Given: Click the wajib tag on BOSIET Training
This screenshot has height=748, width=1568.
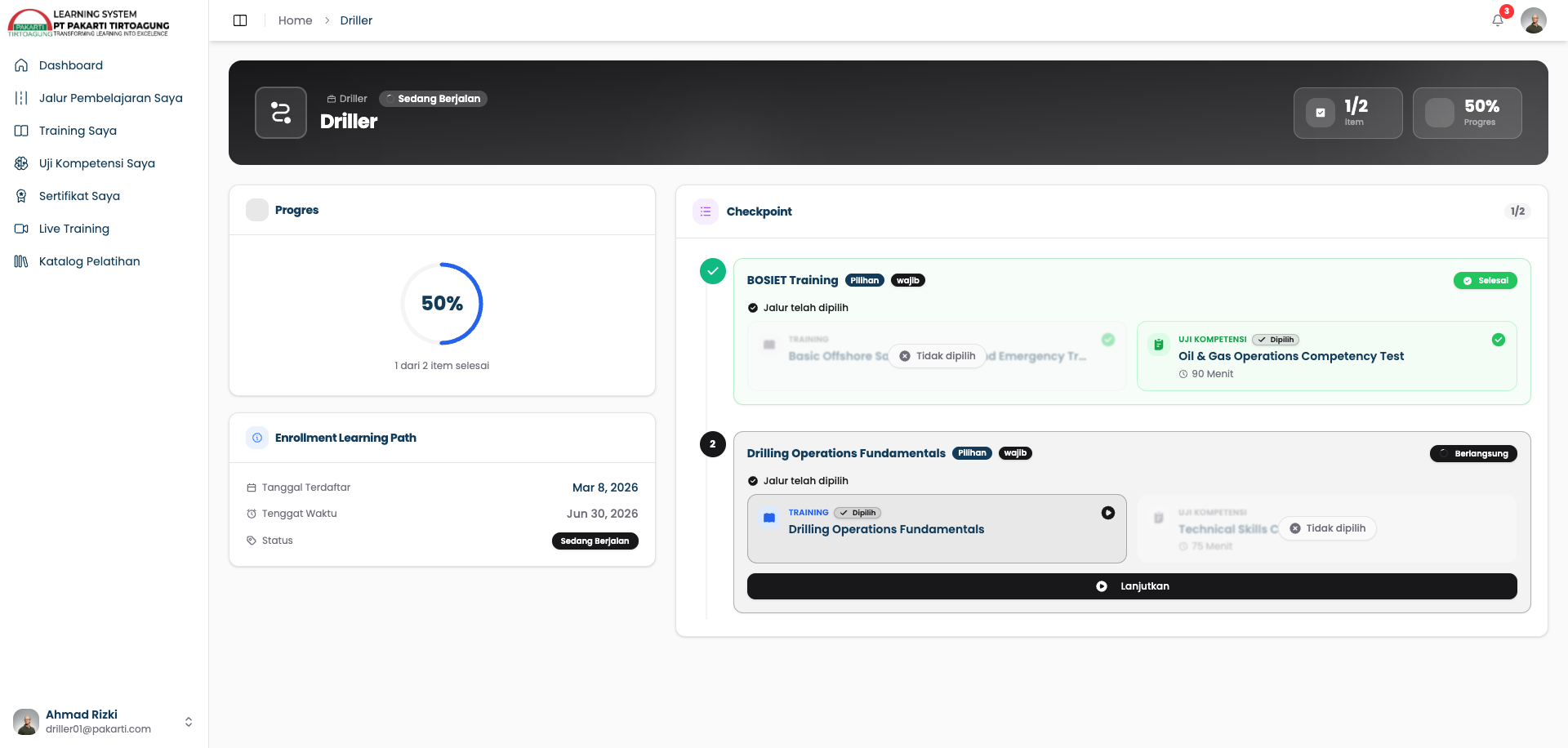Looking at the screenshot, I should (908, 280).
